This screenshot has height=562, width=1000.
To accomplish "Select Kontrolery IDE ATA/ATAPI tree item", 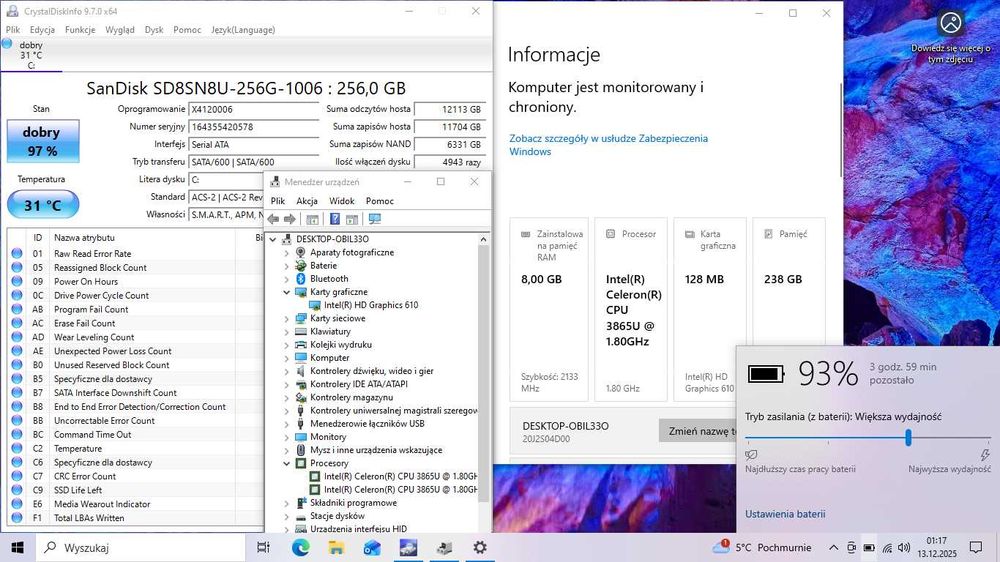I will pyautogui.click(x=358, y=384).
